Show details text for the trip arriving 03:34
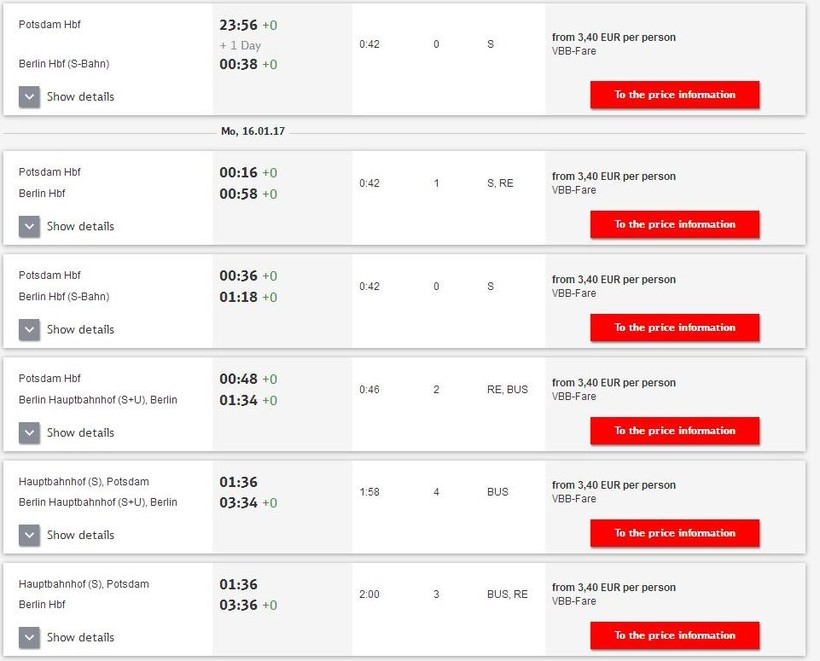This screenshot has width=820, height=661. point(80,535)
